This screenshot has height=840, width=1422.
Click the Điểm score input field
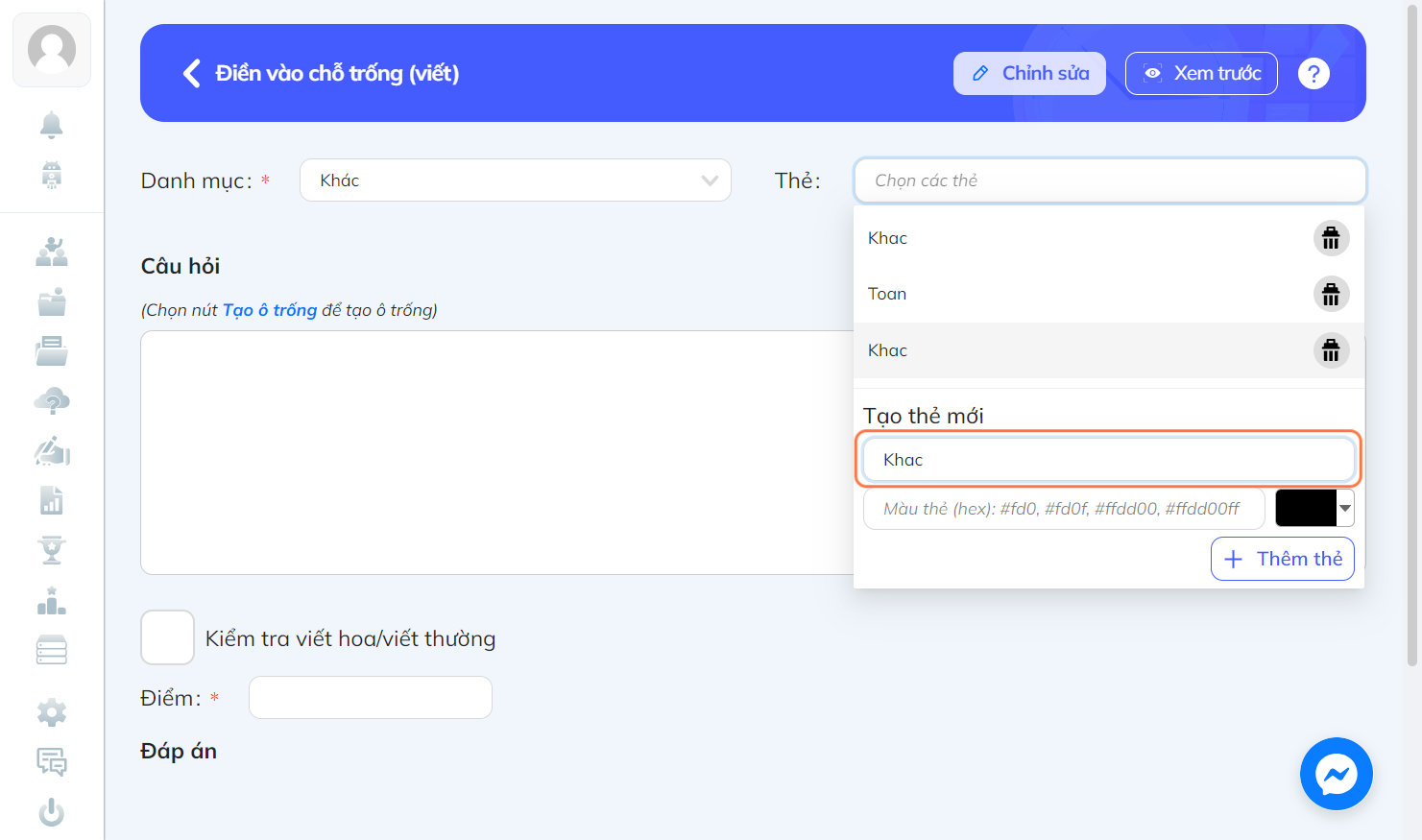(371, 698)
